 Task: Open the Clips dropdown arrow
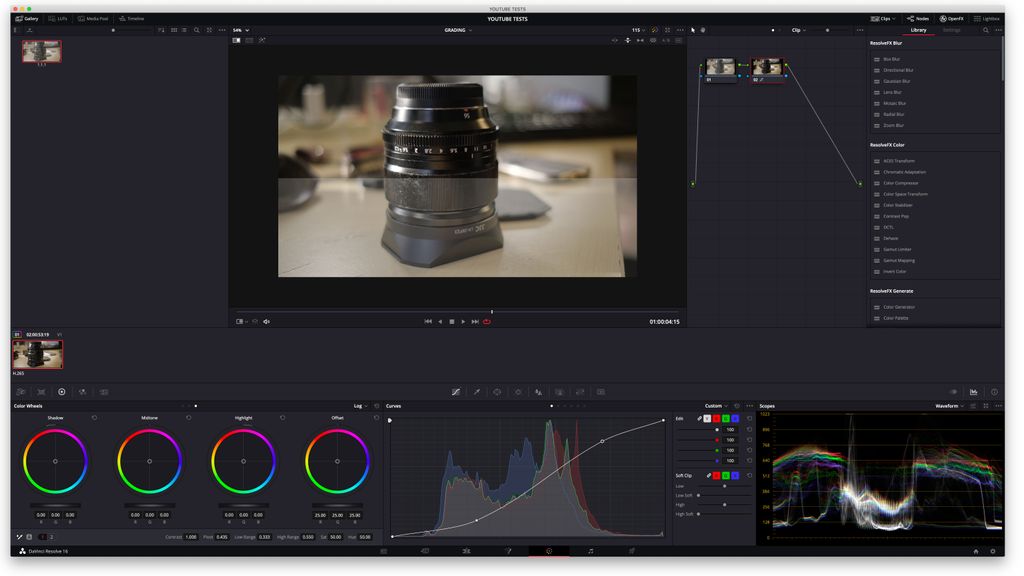[x=896, y=18]
